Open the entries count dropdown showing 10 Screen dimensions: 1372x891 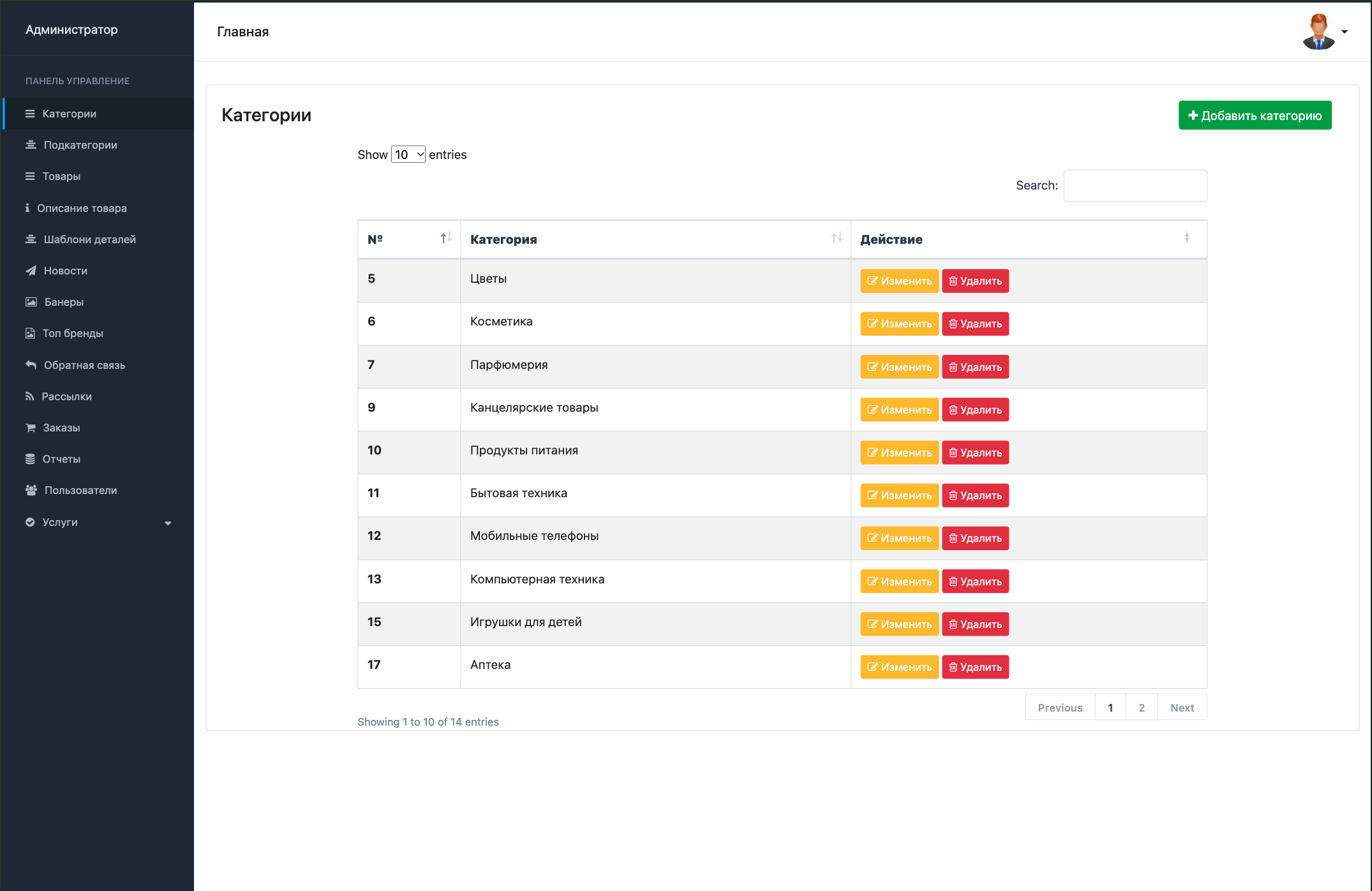click(x=408, y=154)
